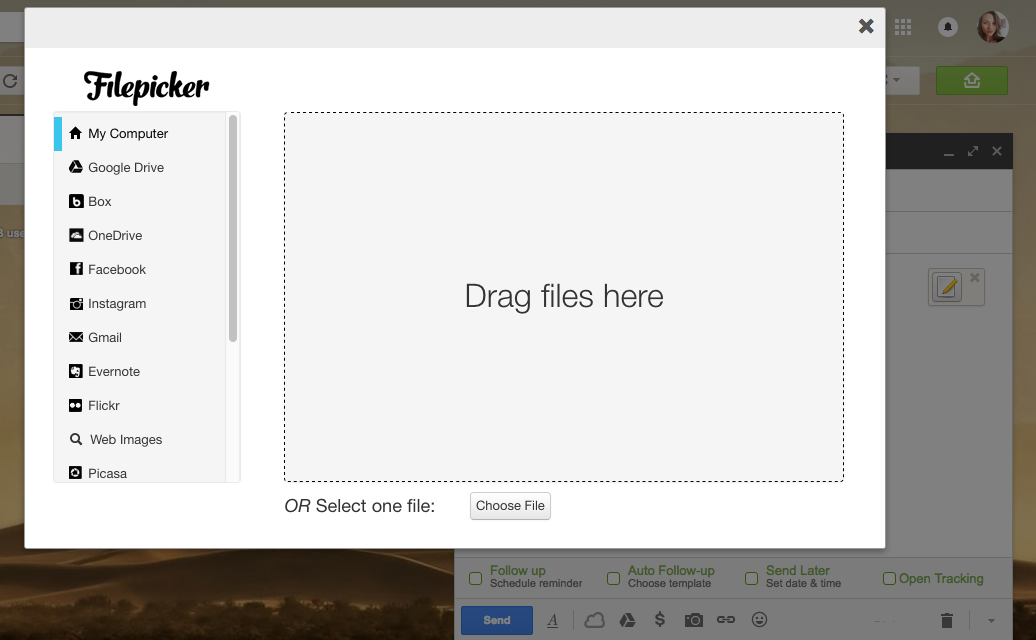The width and height of the screenshot is (1036, 640).
Task: Minimize the compose window
Action: (x=949, y=153)
